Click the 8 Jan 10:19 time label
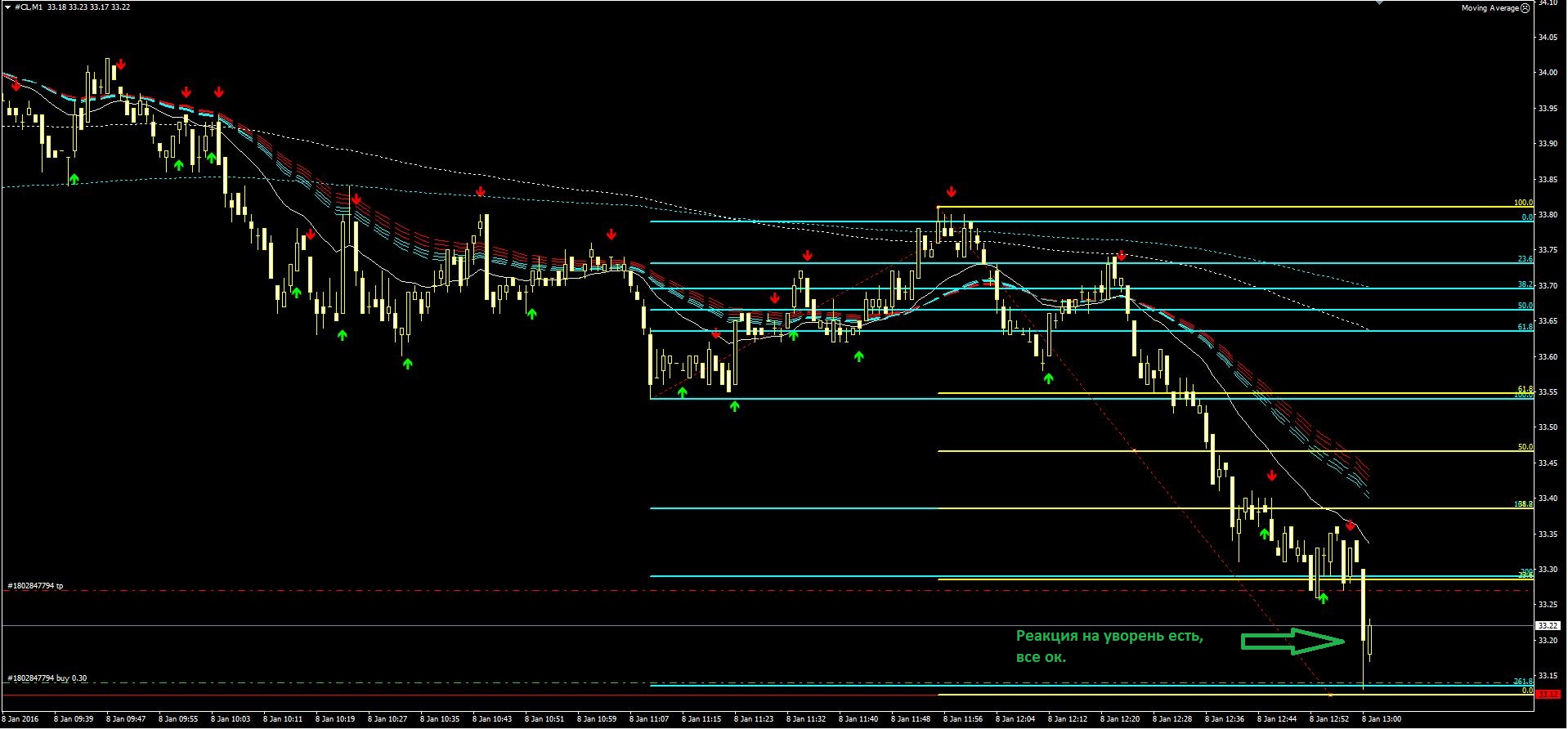This screenshot has height=729, width=1568. coord(335,719)
